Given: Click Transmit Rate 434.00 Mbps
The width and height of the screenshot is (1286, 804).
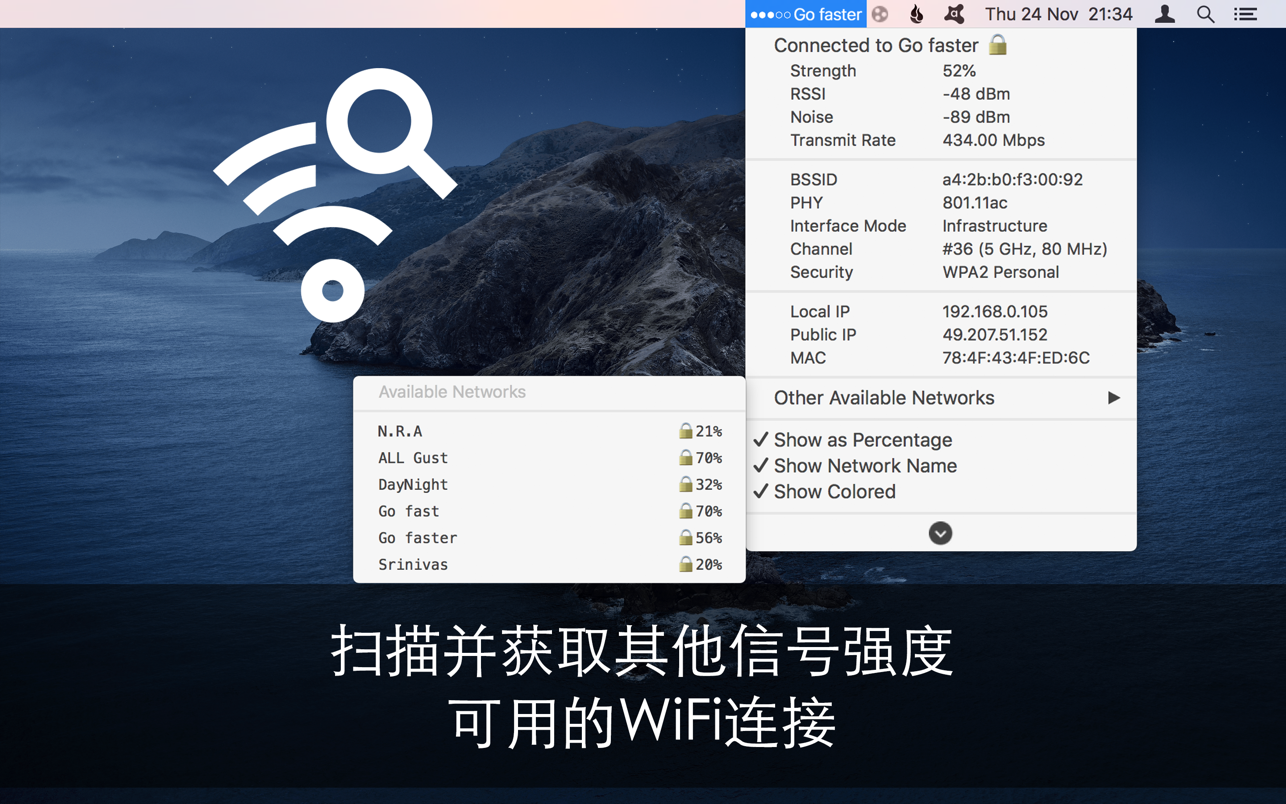Looking at the screenshot, I should [x=993, y=140].
